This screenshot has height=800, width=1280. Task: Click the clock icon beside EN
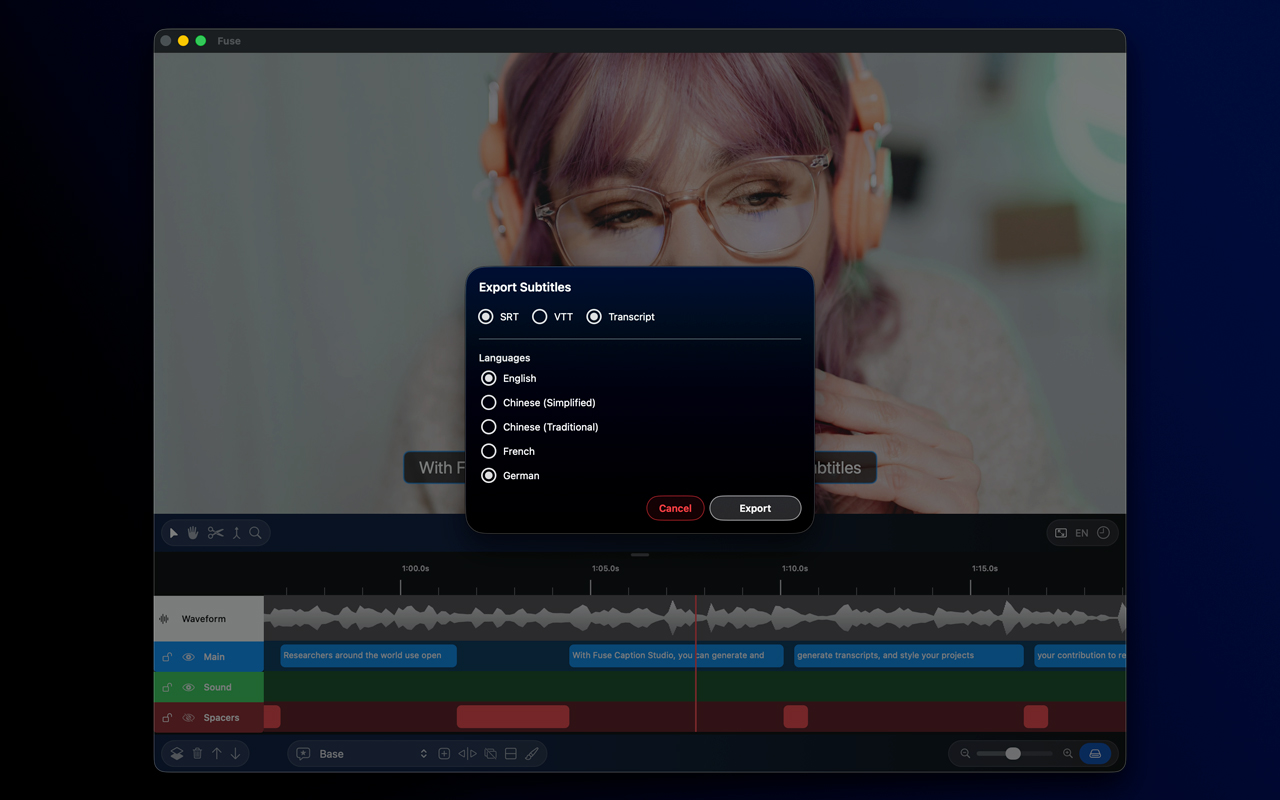click(1103, 533)
